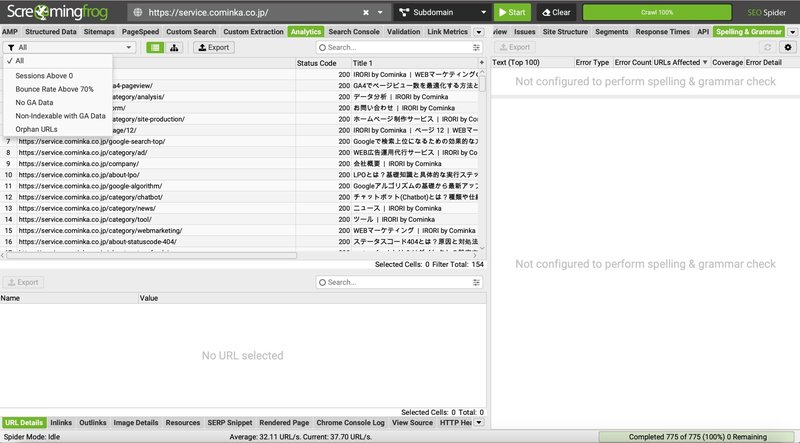Viewport: 800px width, 443px height.
Task: Select the All filter option
Action: (19, 61)
